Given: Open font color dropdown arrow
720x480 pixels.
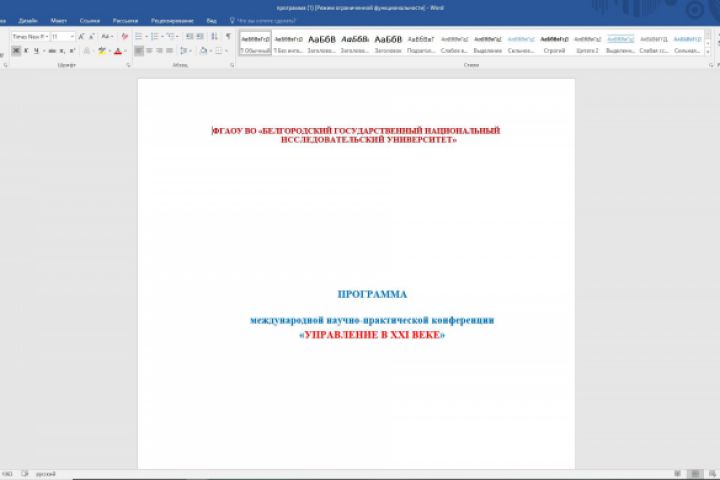Looking at the screenshot, I should [125, 51].
